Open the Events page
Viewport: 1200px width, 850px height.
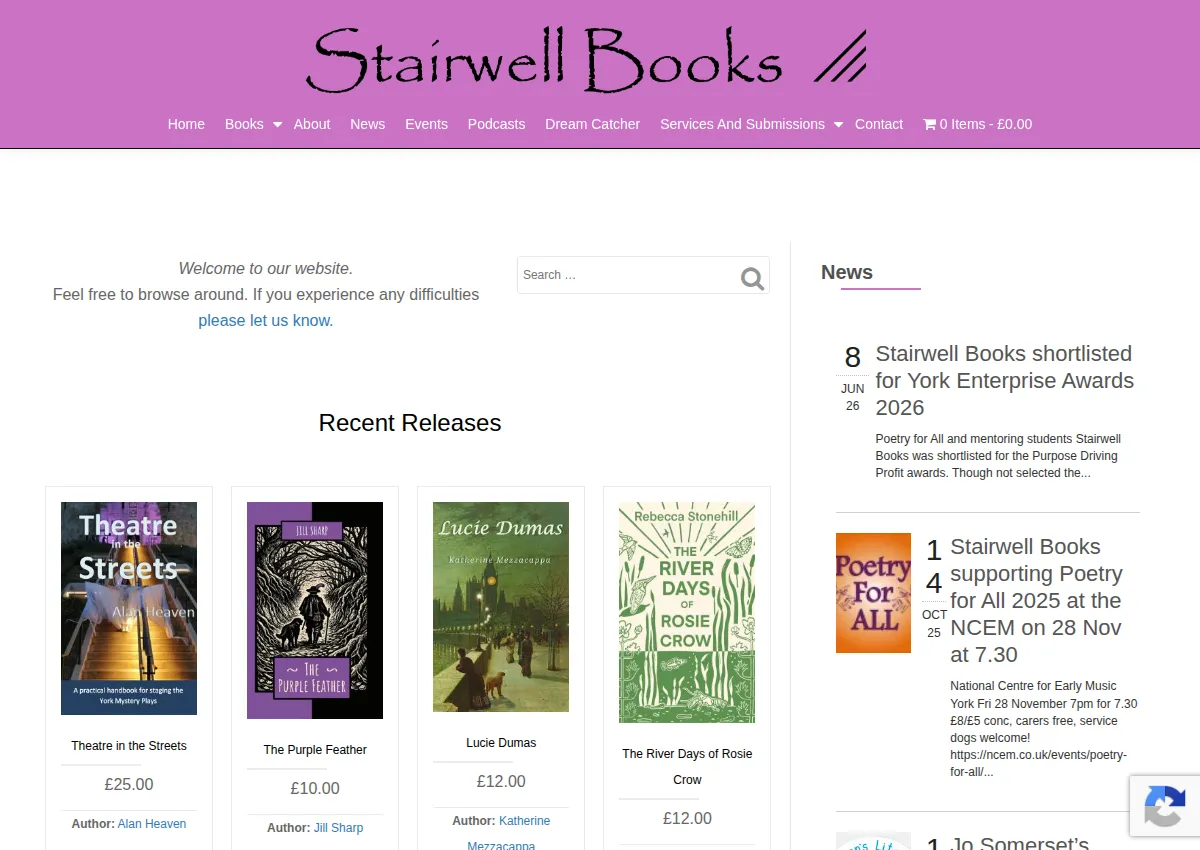point(426,124)
